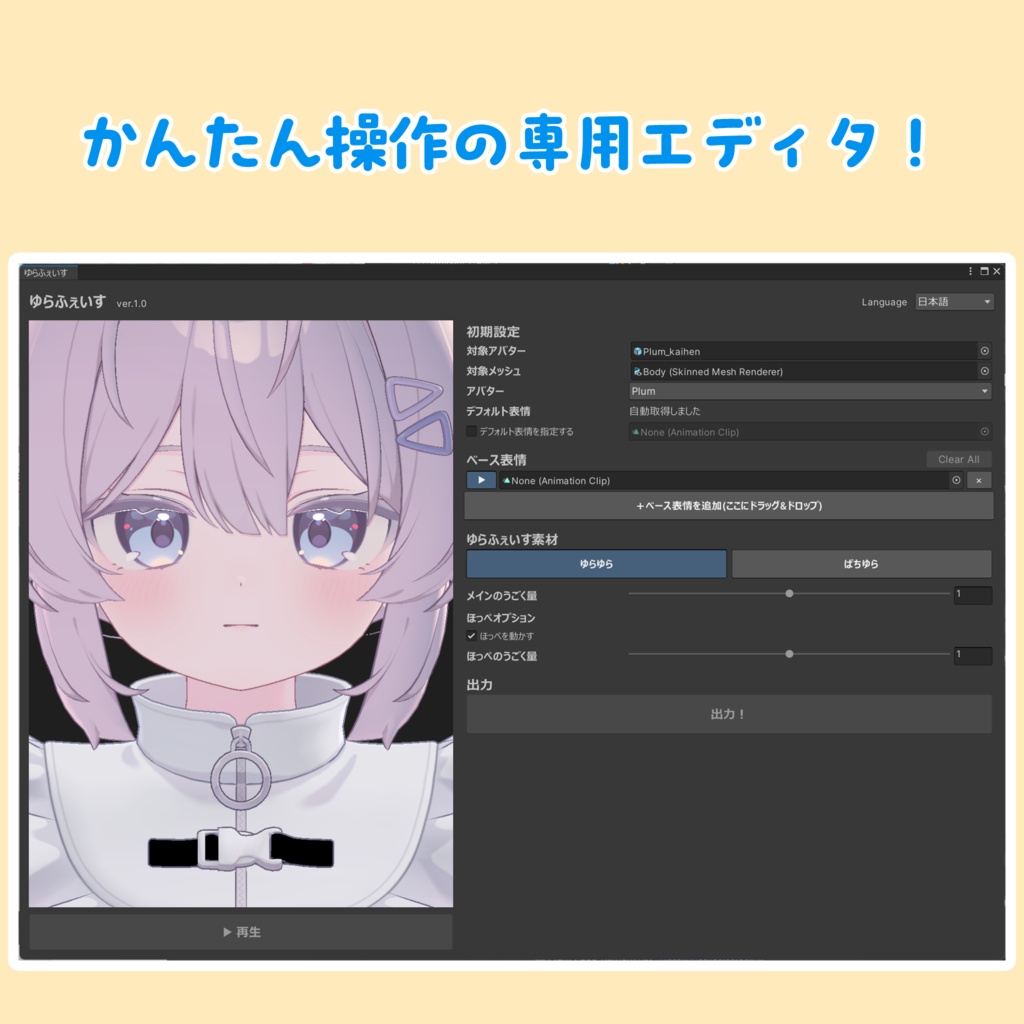Click メインのうごく量 slider handle

pyautogui.click(x=789, y=594)
